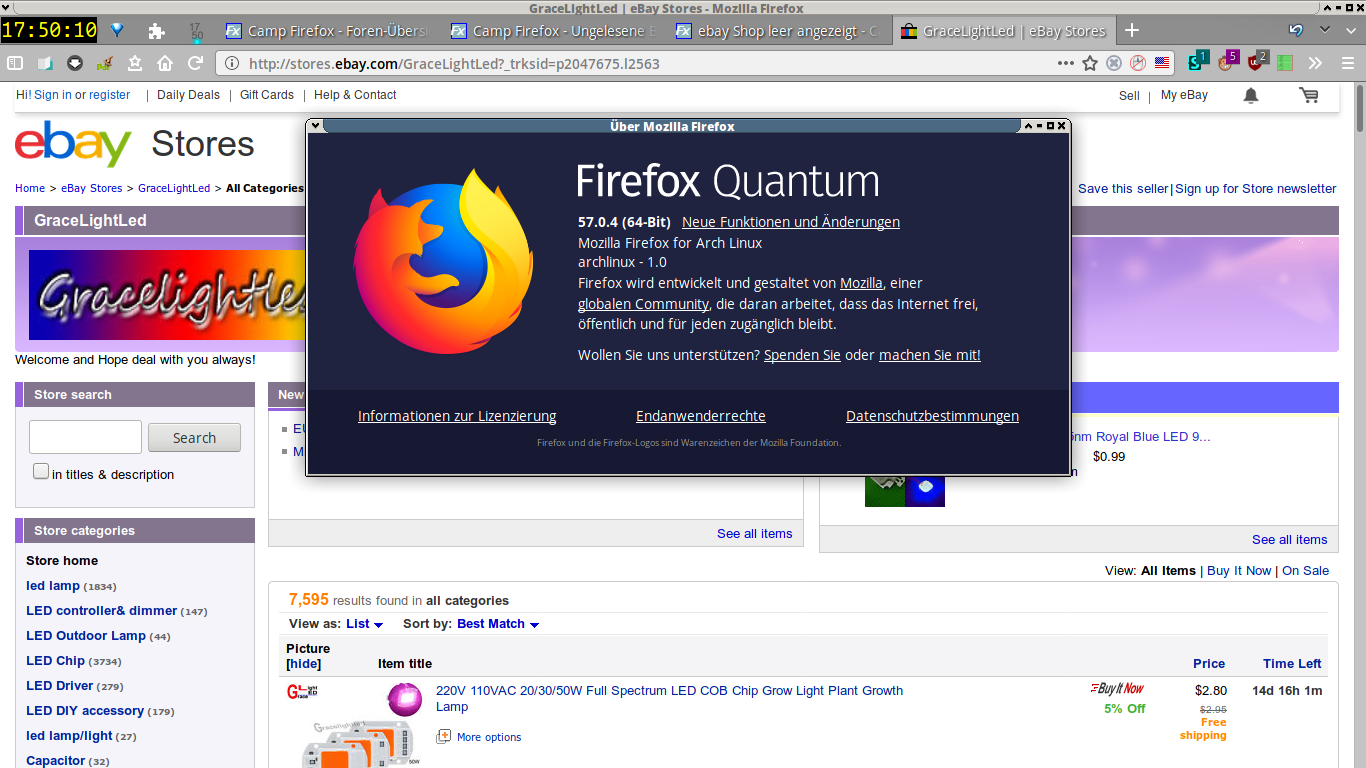Open a new tab with the plus button
The image size is (1366, 768).
[1132, 30]
